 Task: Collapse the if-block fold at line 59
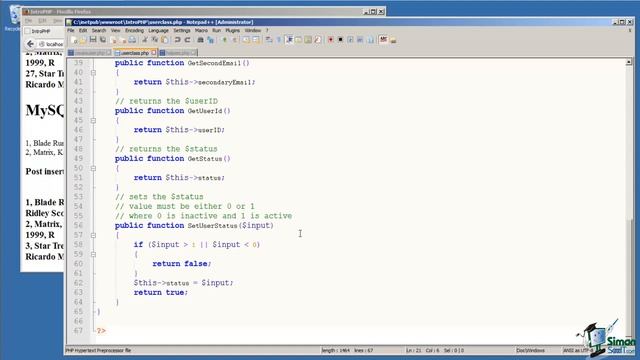pyautogui.click(x=93, y=254)
